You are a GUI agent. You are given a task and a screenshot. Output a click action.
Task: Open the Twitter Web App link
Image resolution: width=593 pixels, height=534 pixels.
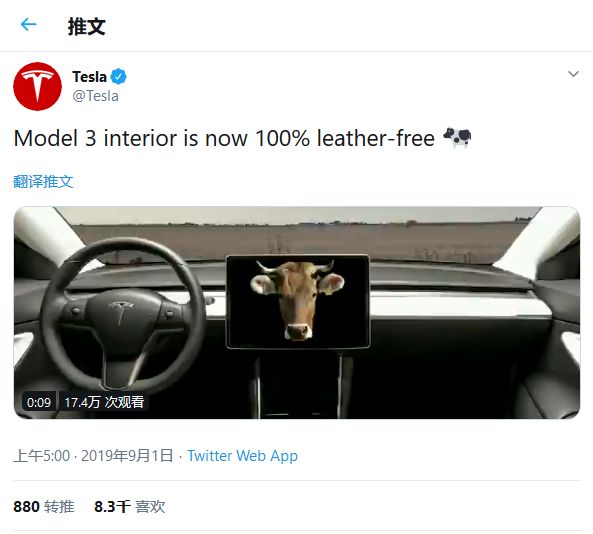[x=242, y=456]
